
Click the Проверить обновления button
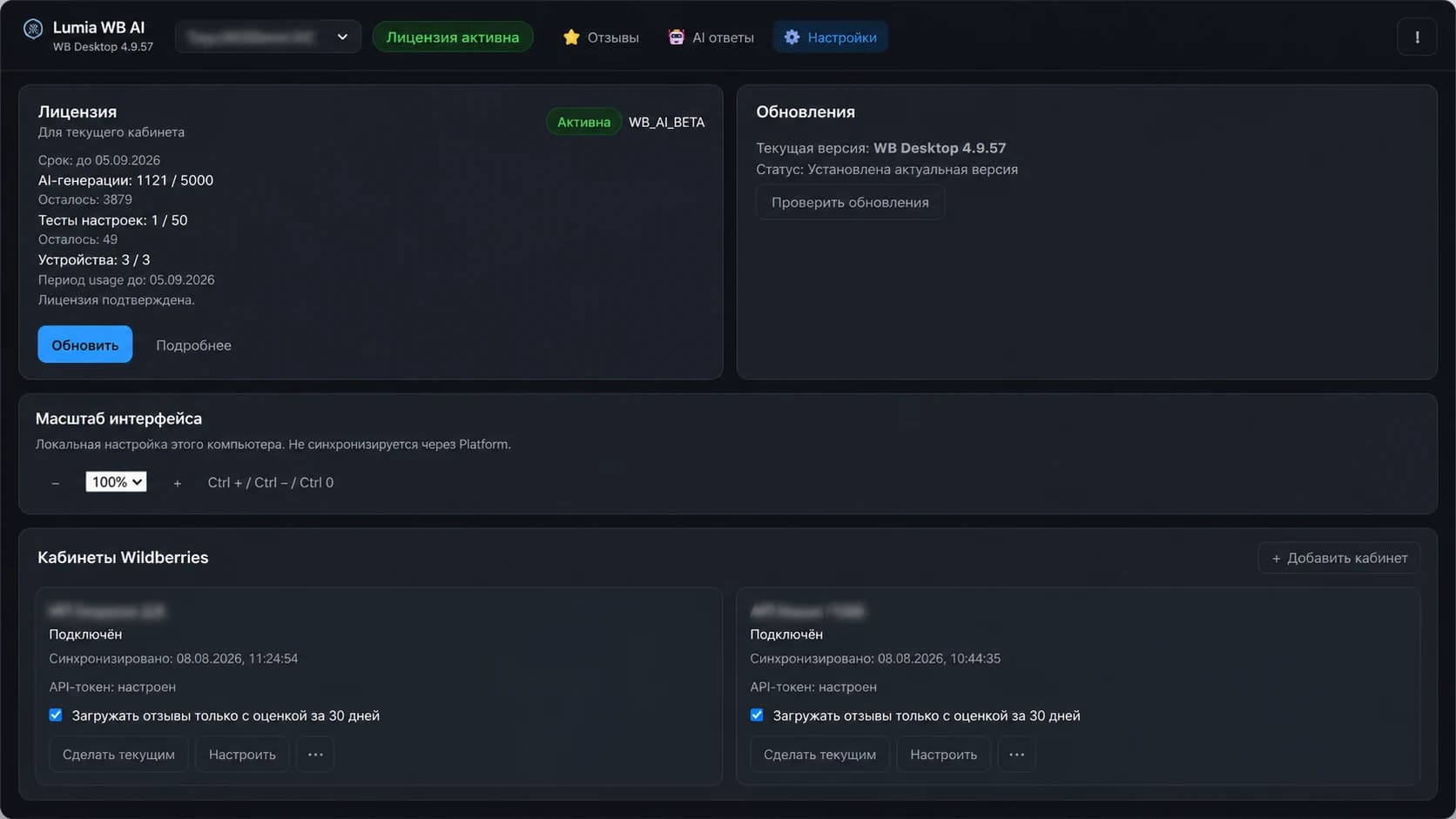(850, 202)
